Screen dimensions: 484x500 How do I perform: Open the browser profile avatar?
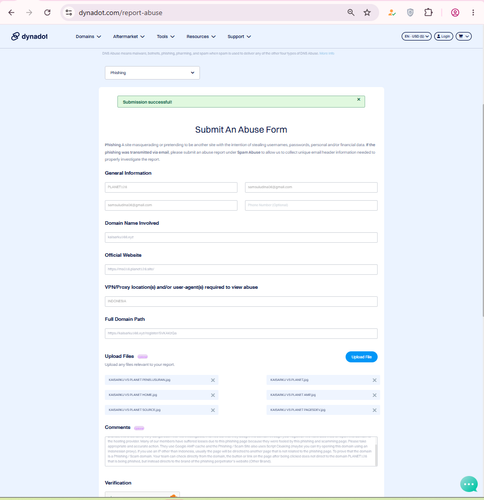click(x=455, y=13)
